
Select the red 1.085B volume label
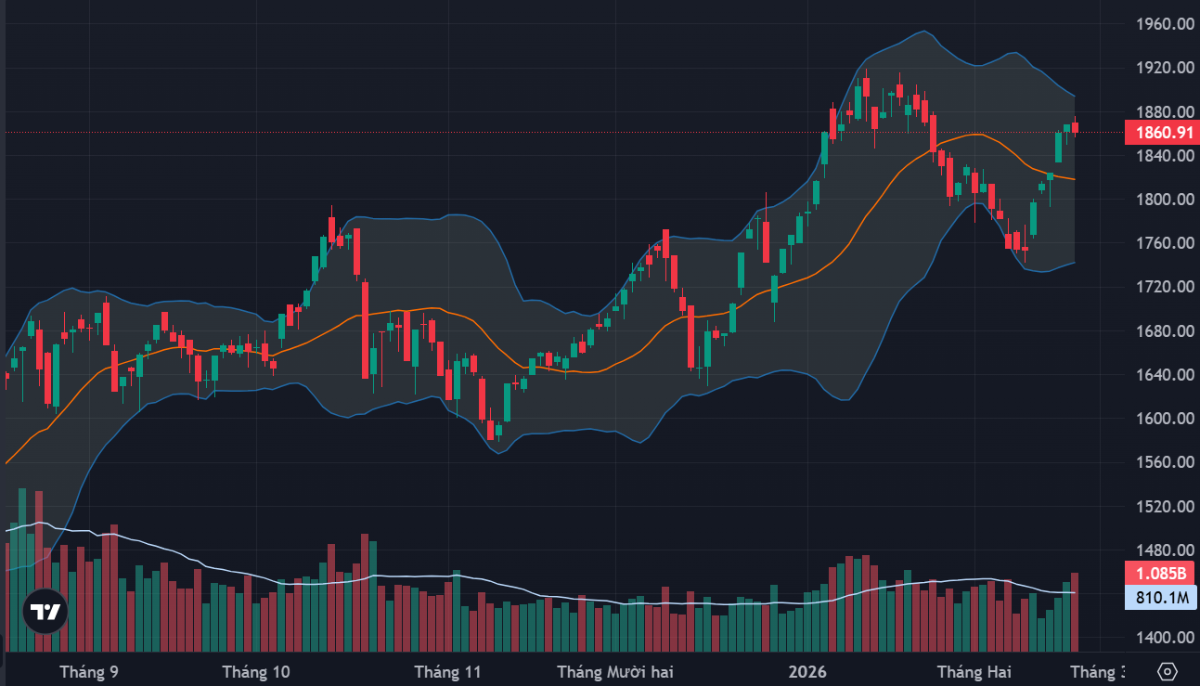click(1159, 574)
